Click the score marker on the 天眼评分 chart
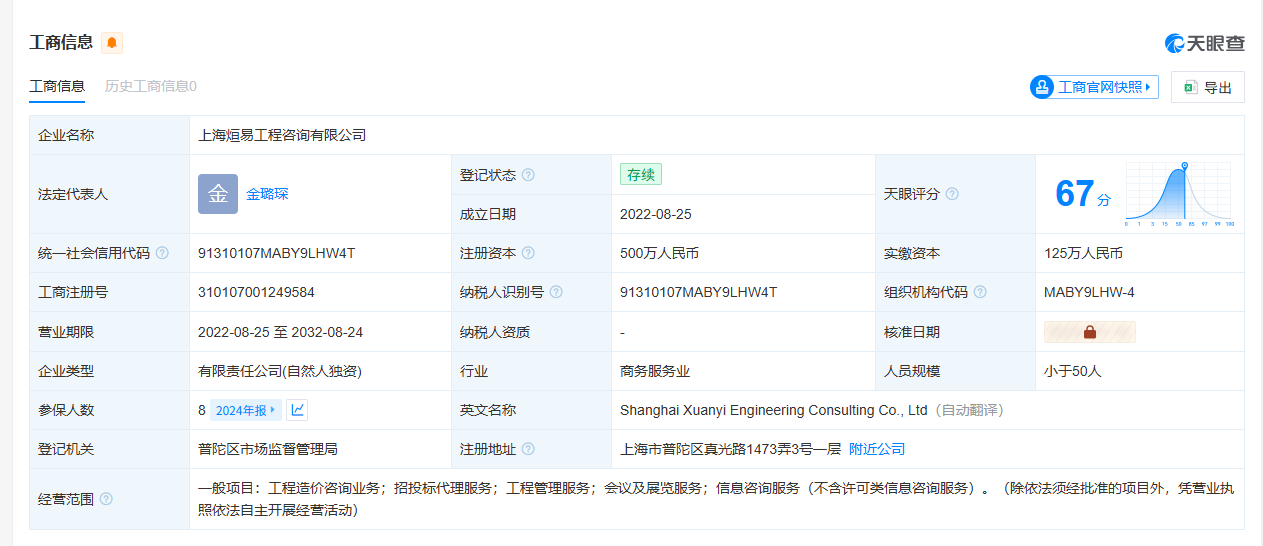Image resolution: width=1263 pixels, height=546 pixels. point(1185,166)
